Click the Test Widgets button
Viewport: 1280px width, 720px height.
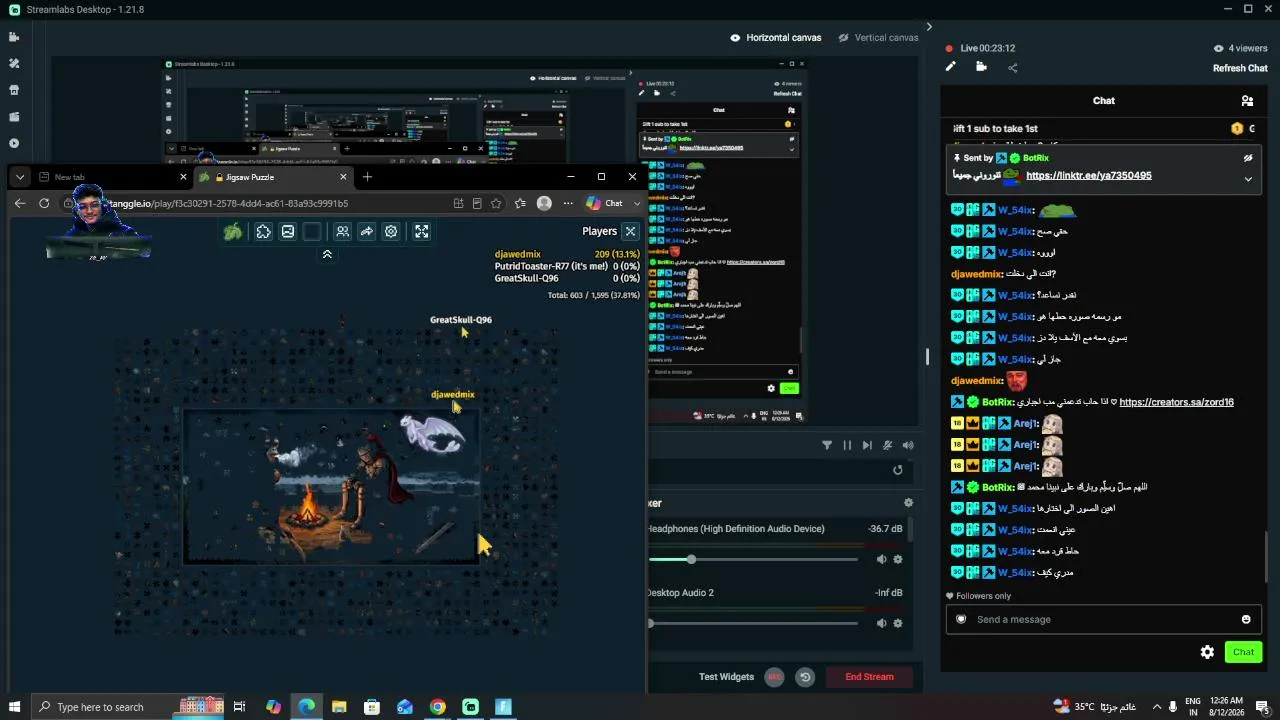[726, 677]
